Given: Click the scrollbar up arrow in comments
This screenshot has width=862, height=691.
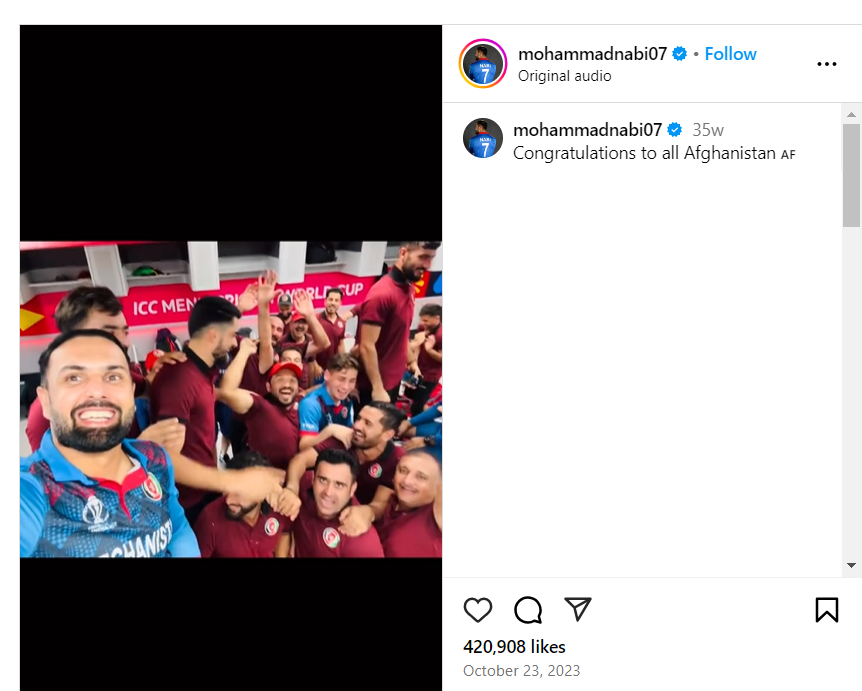Looking at the screenshot, I should click(x=851, y=113).
